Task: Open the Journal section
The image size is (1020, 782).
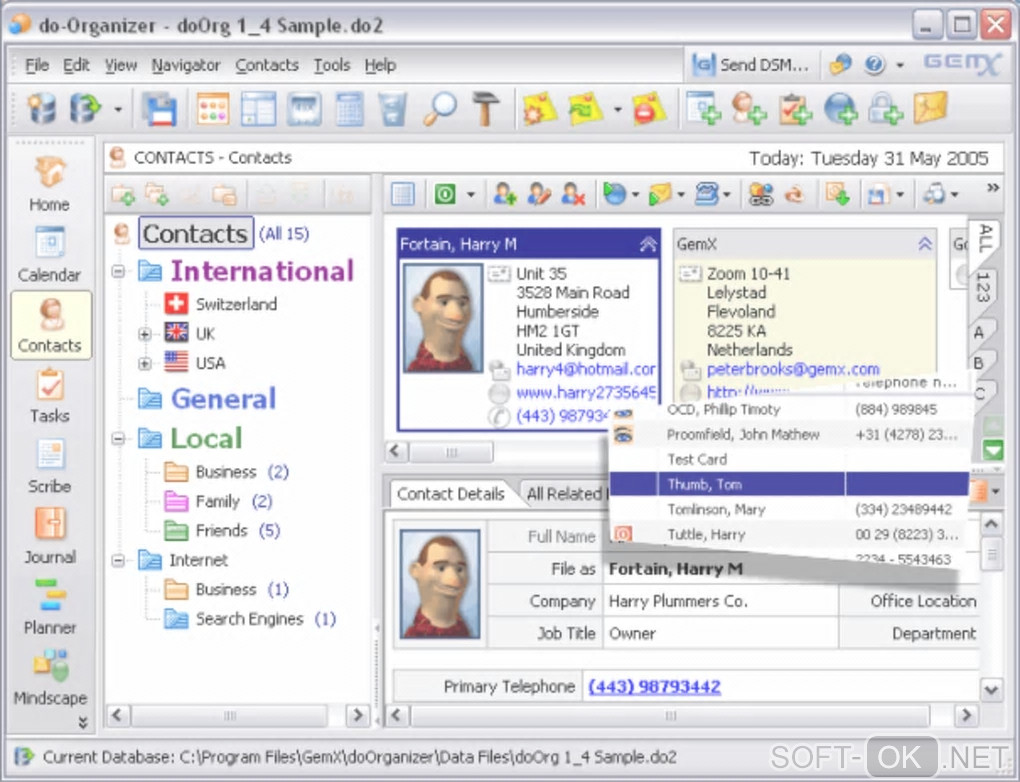Action: tap(49, 537)
